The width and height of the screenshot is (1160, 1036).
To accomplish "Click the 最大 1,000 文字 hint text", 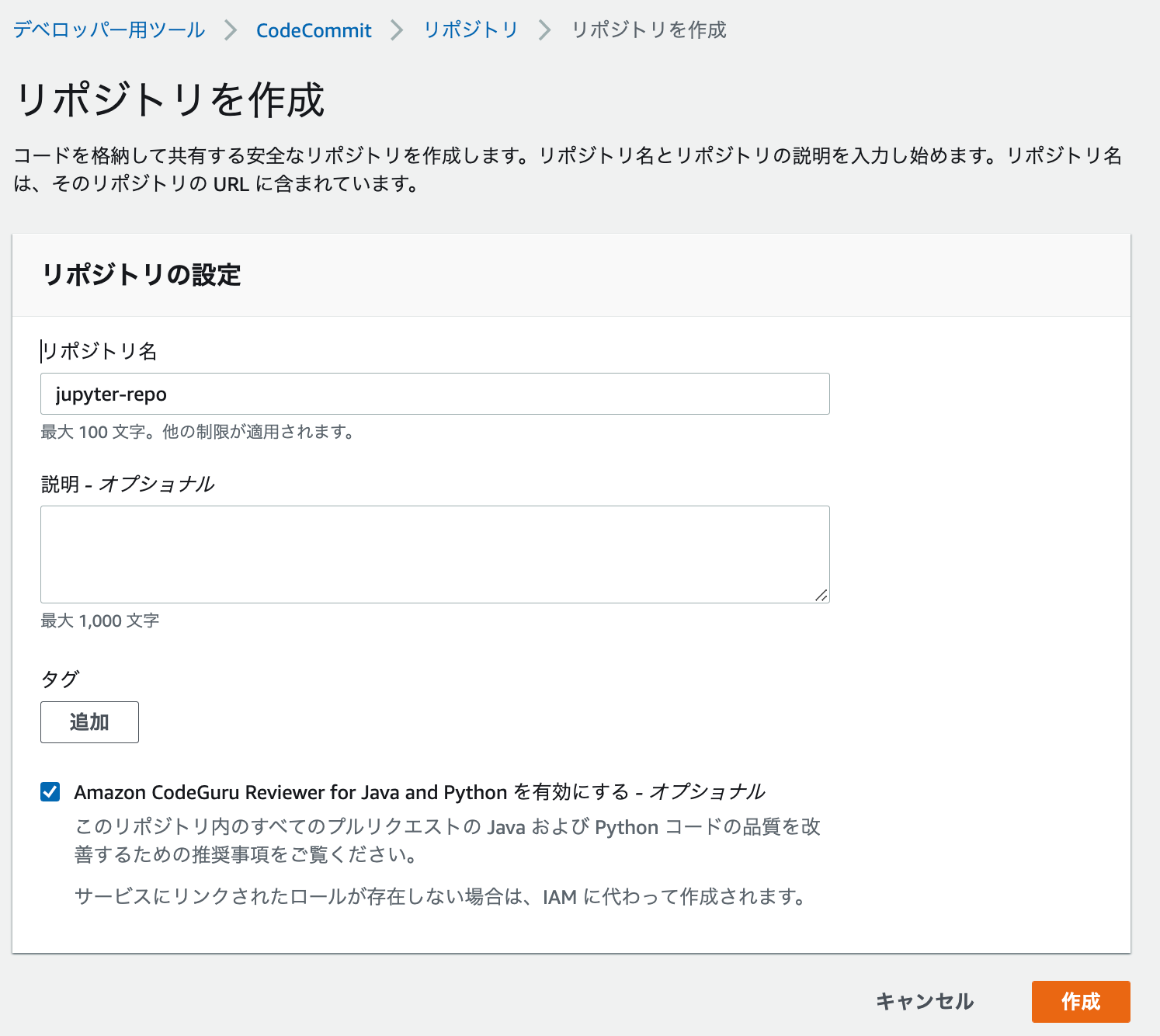I will click(100, 621).
